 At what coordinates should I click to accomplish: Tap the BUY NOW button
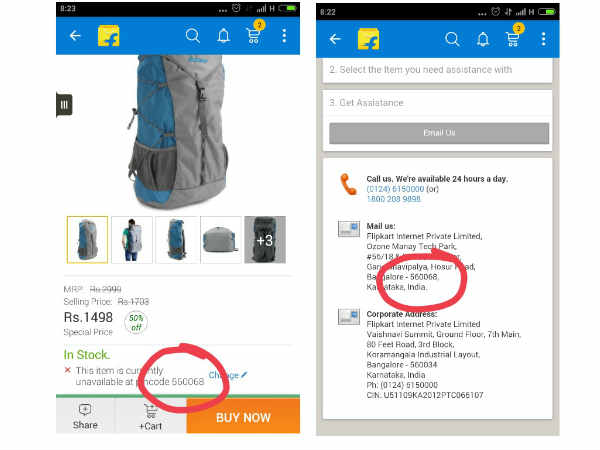click(x=243, y=416)
